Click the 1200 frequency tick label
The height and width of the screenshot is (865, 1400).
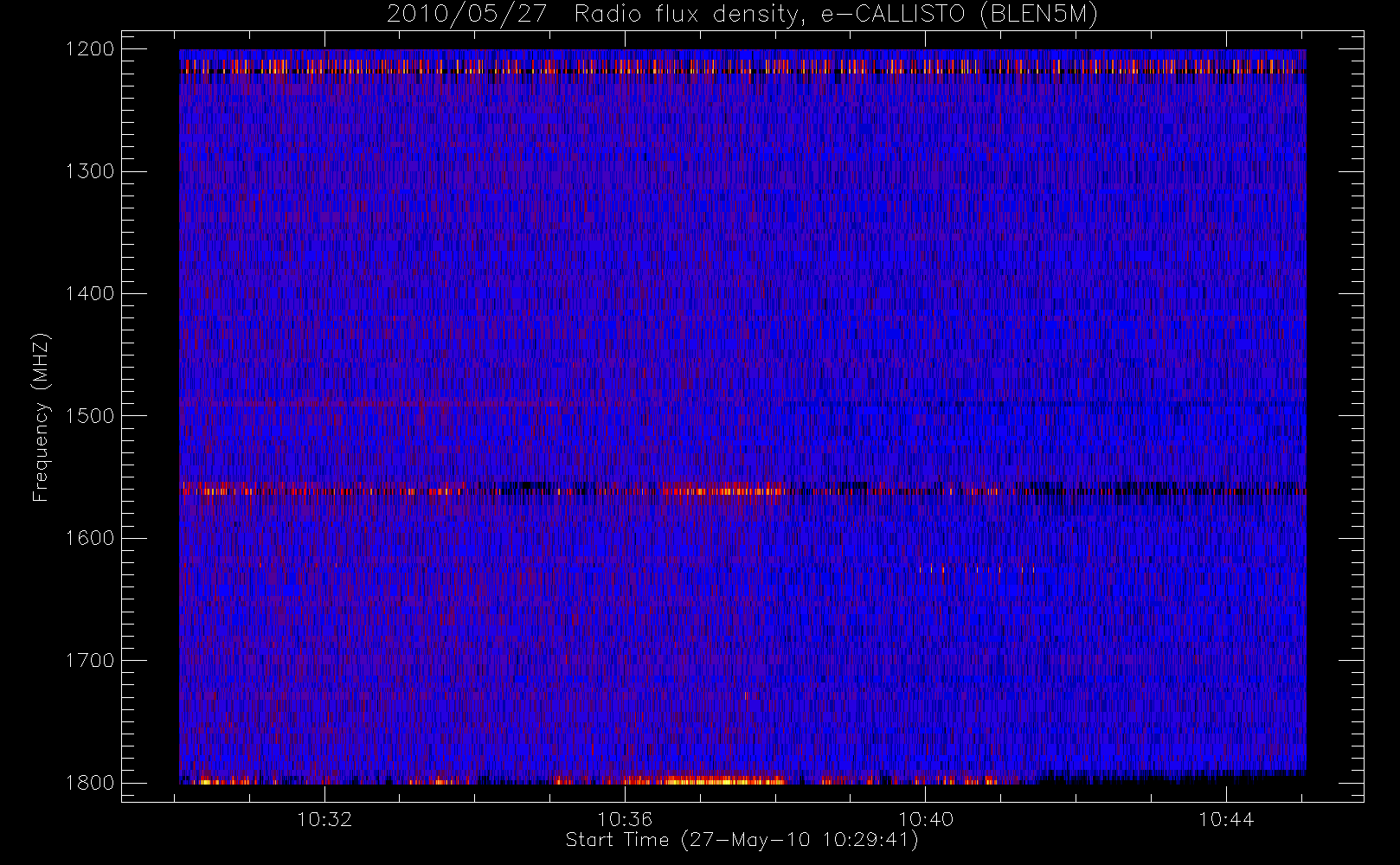click(x=91, y=49)
